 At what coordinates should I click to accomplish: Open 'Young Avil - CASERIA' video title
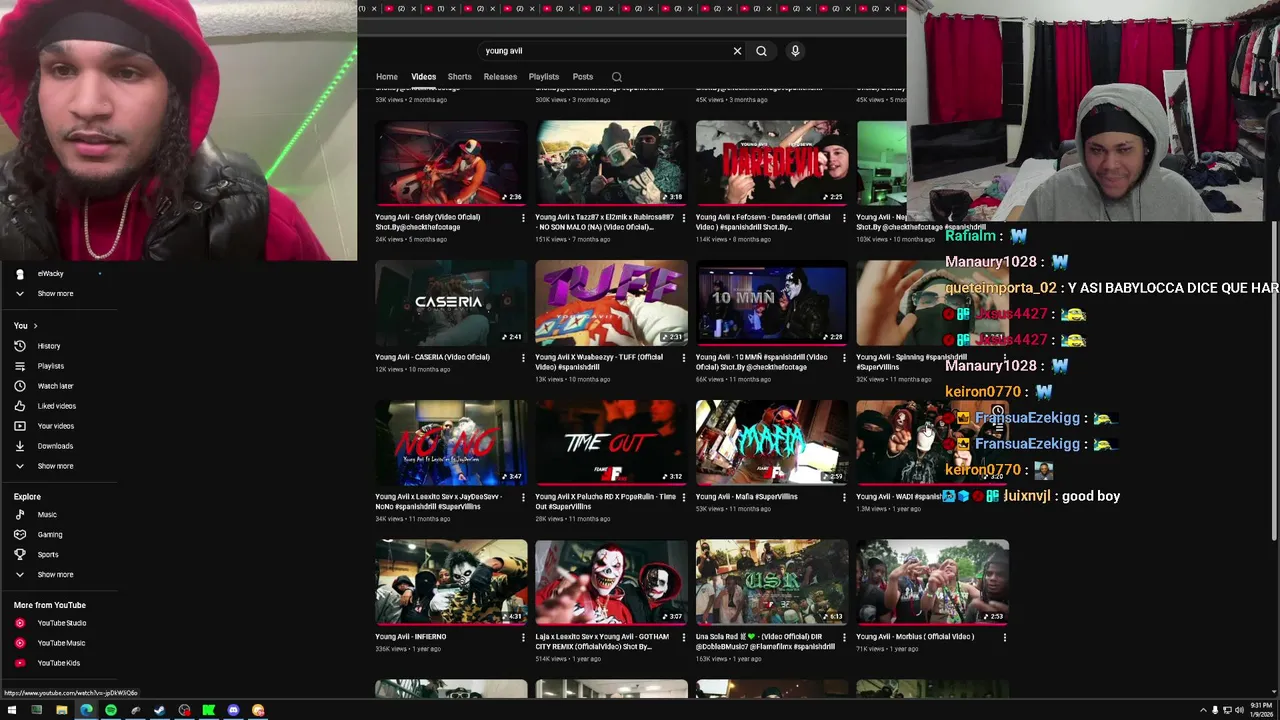[x=432, y=357]
